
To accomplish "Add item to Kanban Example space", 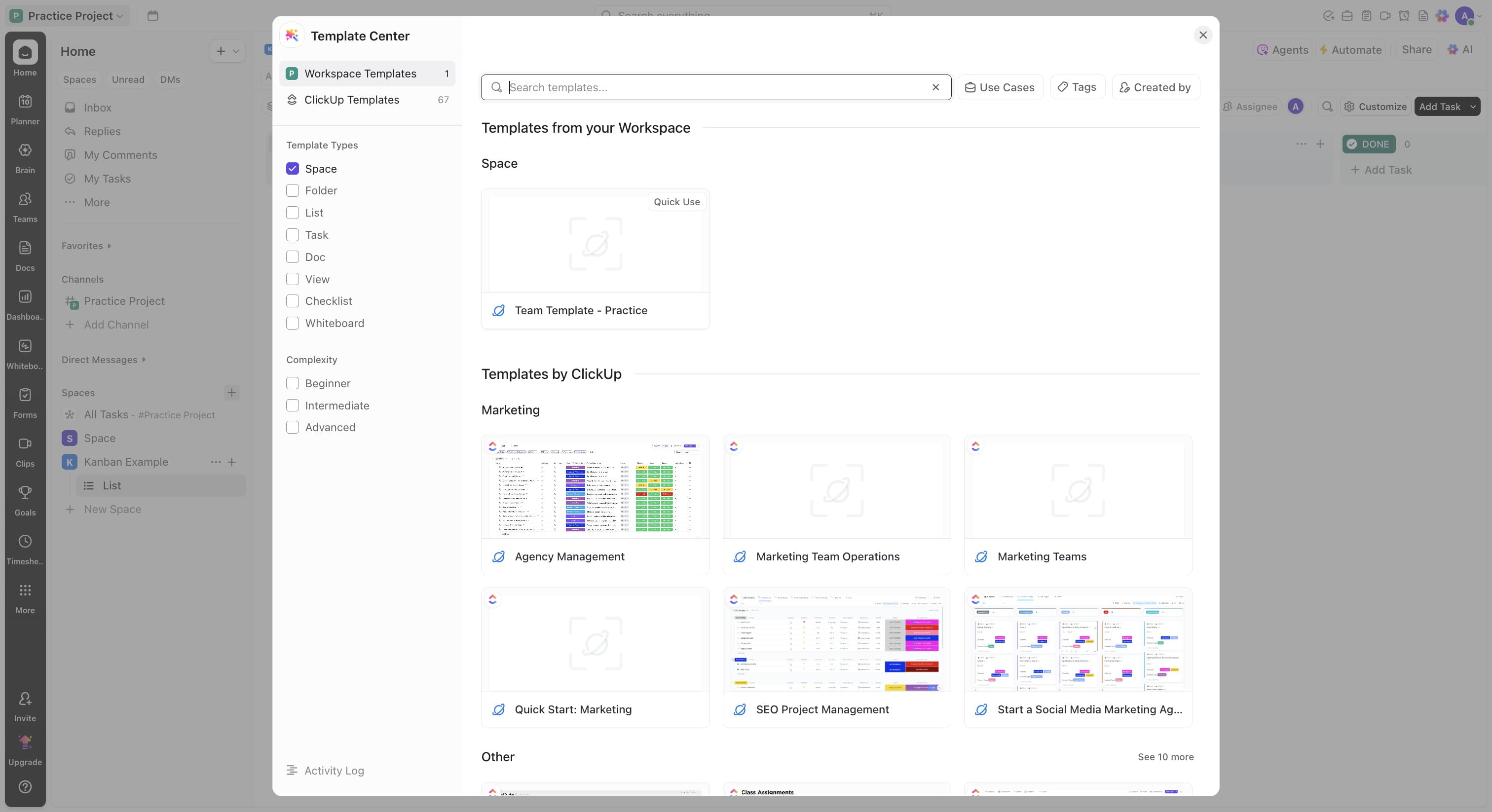I will 232,462.
